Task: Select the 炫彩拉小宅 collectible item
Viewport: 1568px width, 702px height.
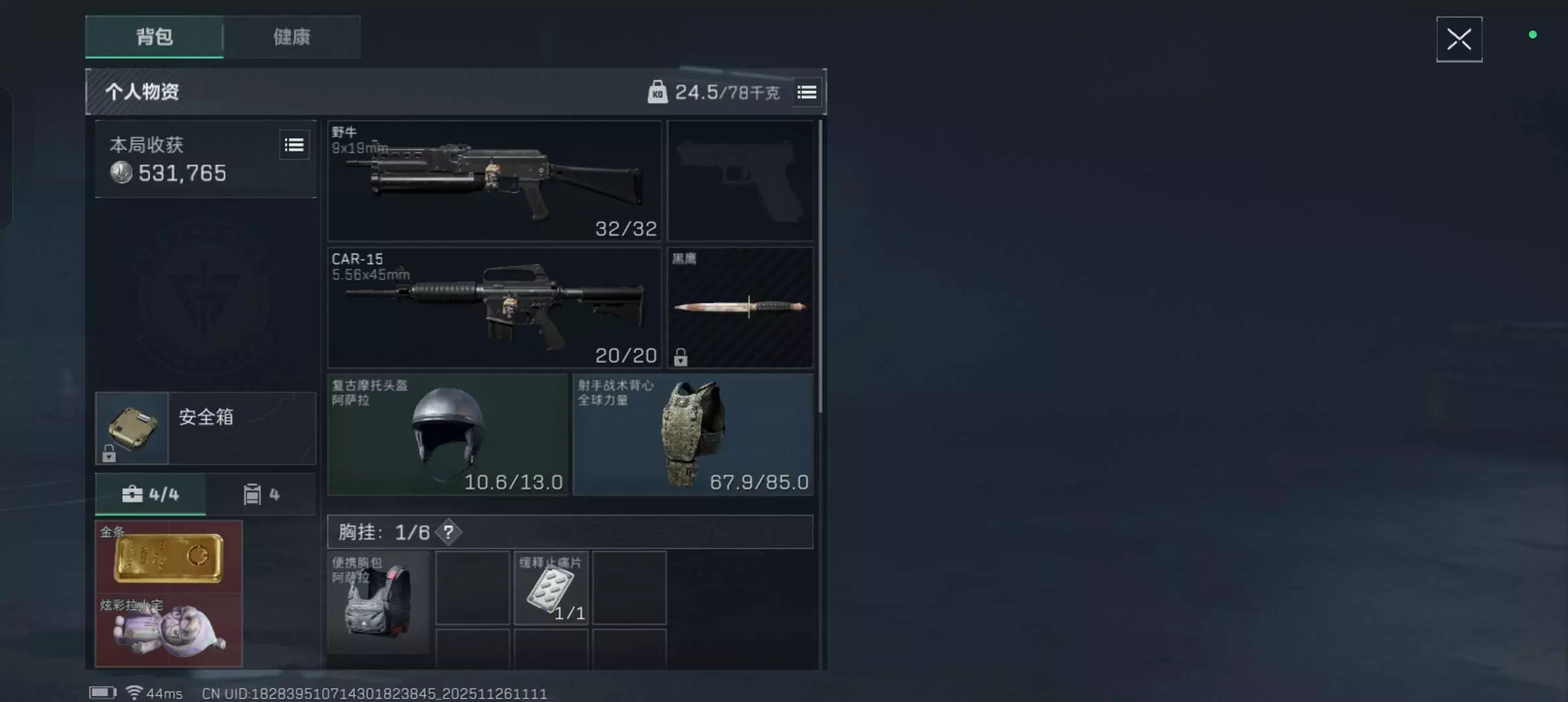Action: coord(169,630)
